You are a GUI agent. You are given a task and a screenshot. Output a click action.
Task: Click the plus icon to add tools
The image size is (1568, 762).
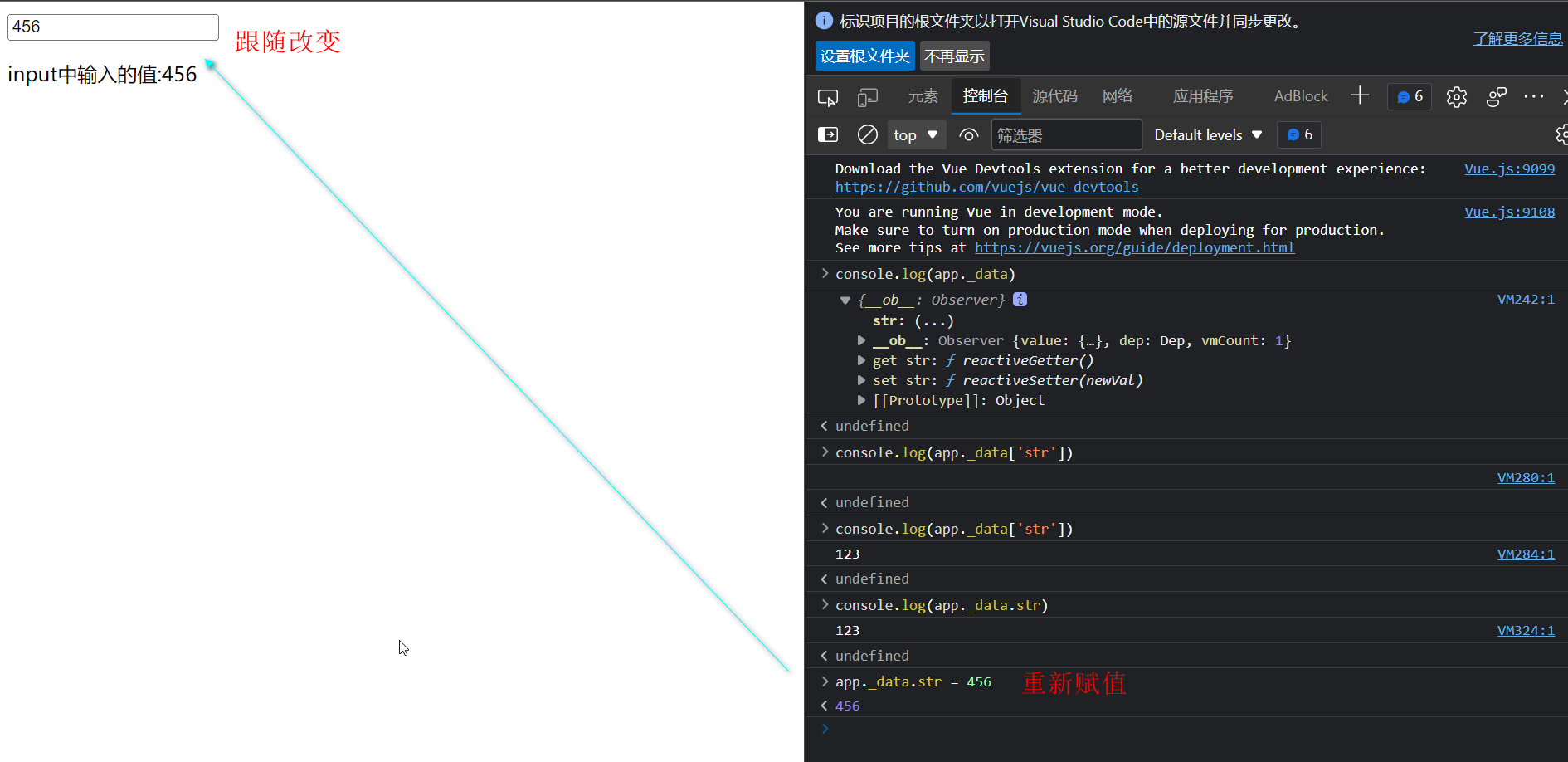point(1360,95)
